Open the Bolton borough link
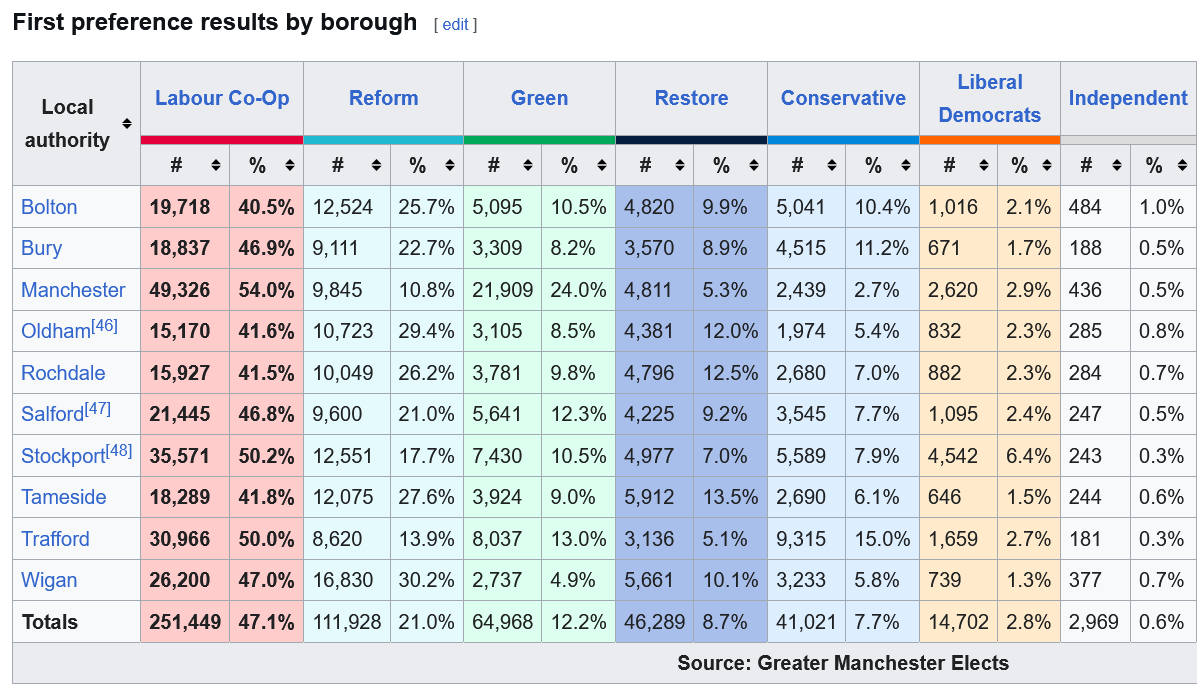Image resolution: width=1197 pixels, height=685 pixels. point(49,207)
